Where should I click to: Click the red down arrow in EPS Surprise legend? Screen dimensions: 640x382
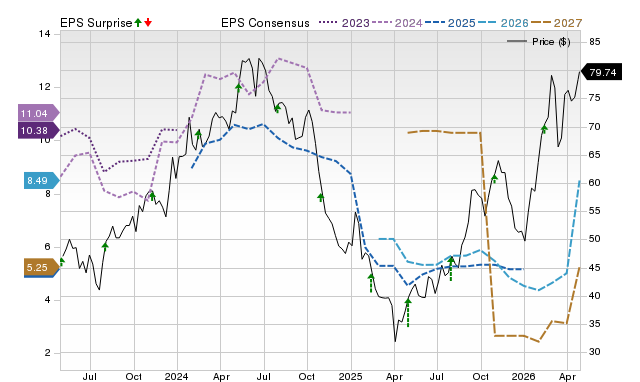pyautogui.click(x=148, y=22)
